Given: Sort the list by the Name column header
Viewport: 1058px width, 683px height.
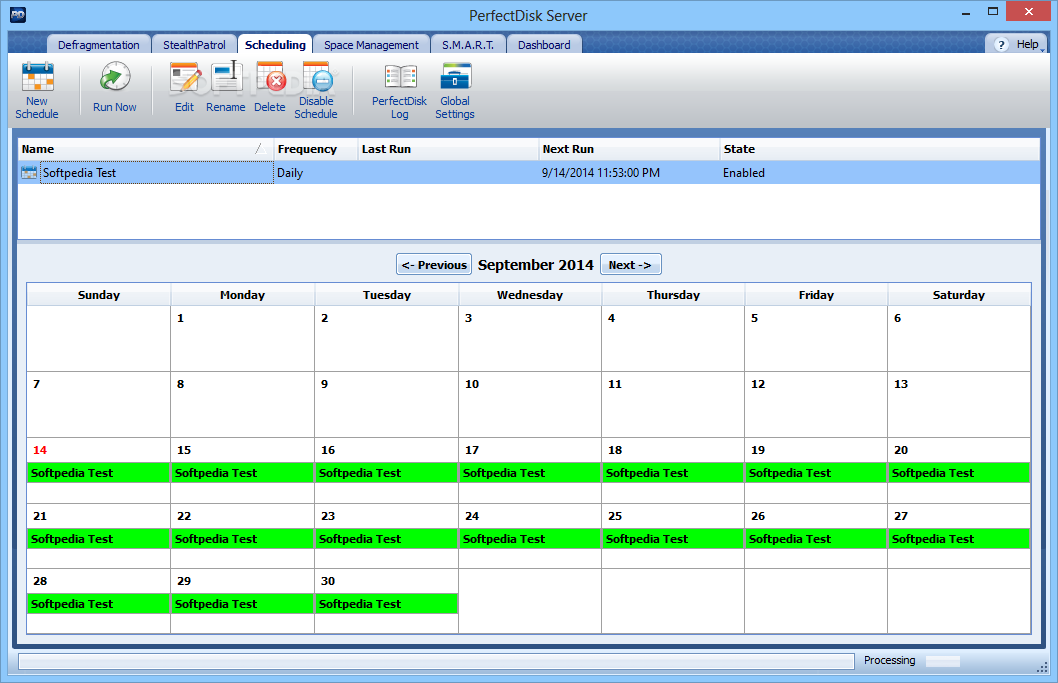Looking at the screenshot, I should click(x=145, y=149).
